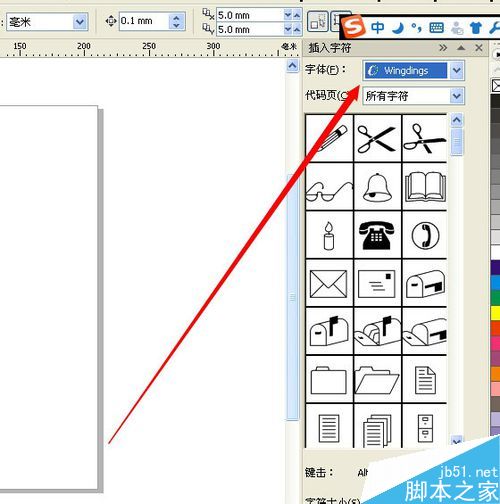Pick the orange color swatch in palette

(x=495, y=374)
